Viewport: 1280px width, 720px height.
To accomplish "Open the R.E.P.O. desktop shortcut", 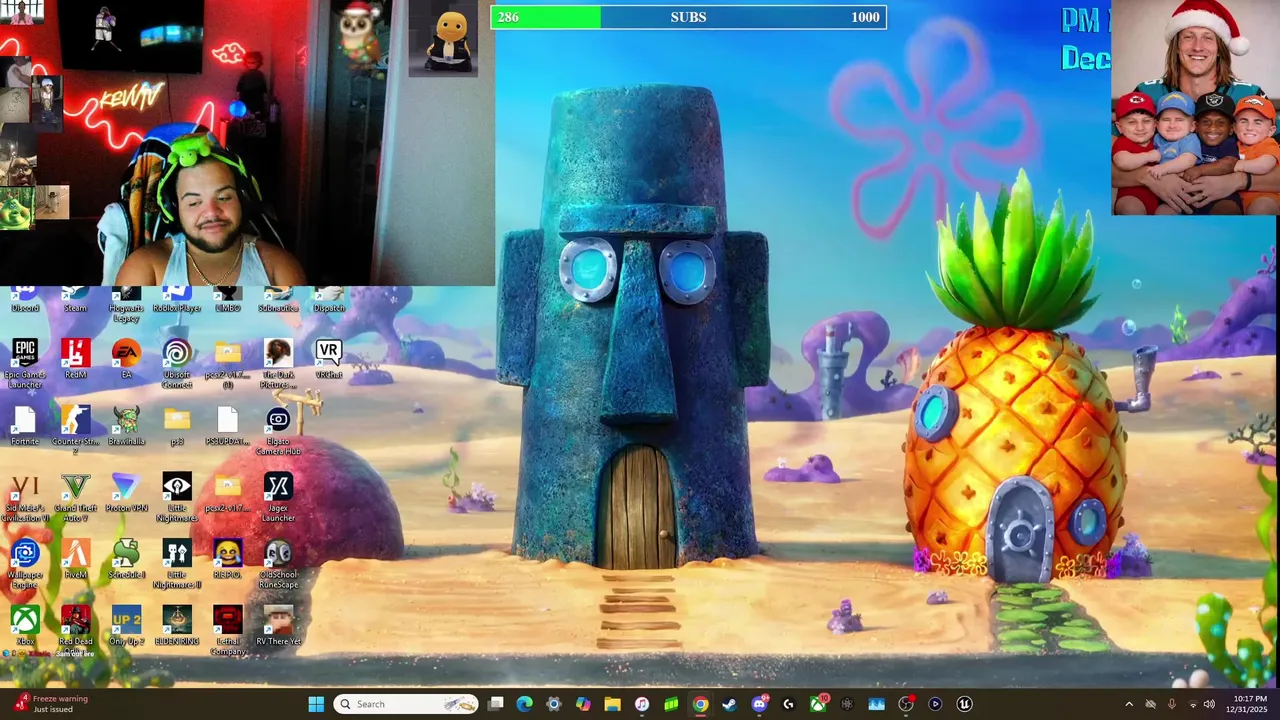I will [x=227, y=560].
